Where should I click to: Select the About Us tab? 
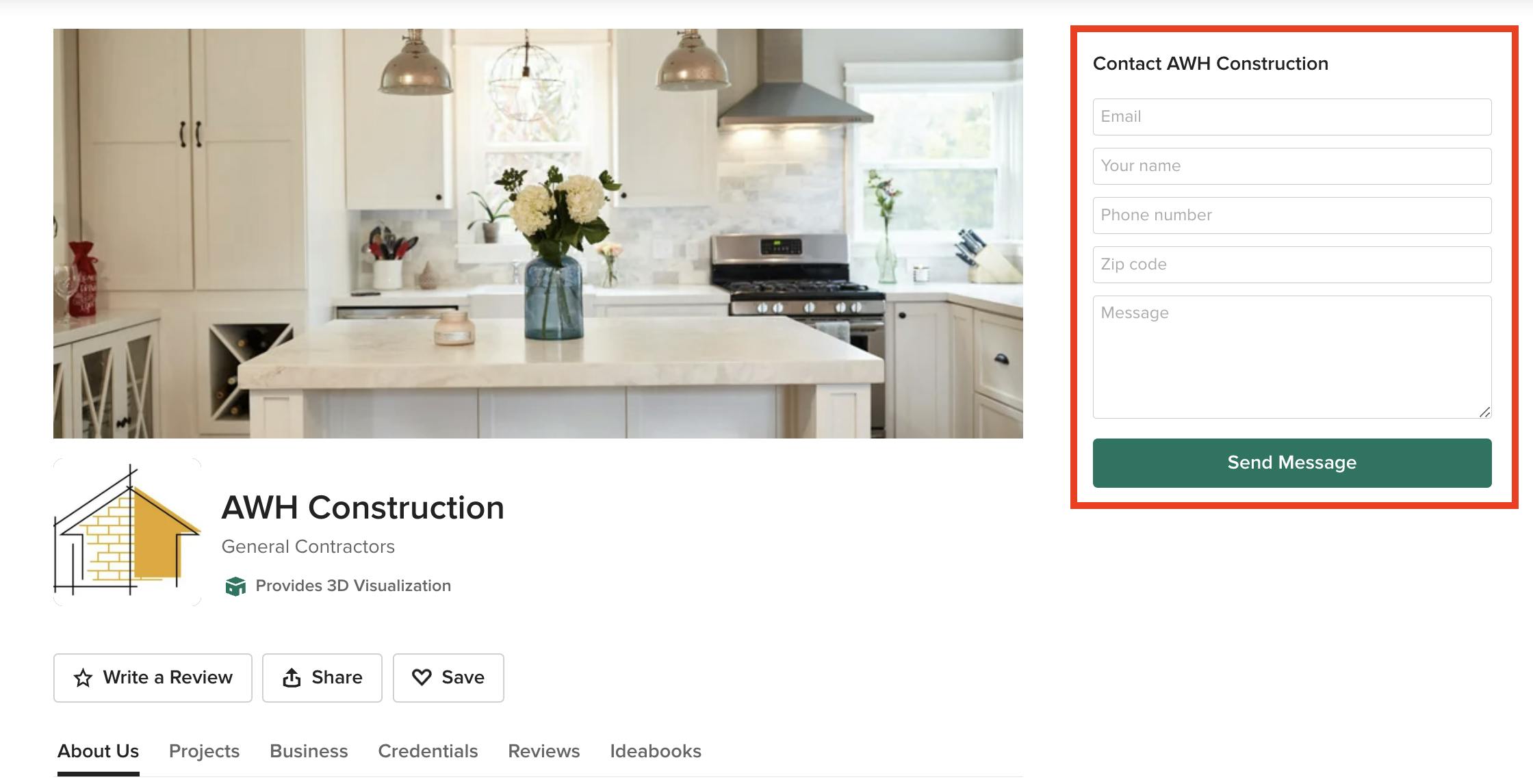pyautogui.click(x=98, y=751)
